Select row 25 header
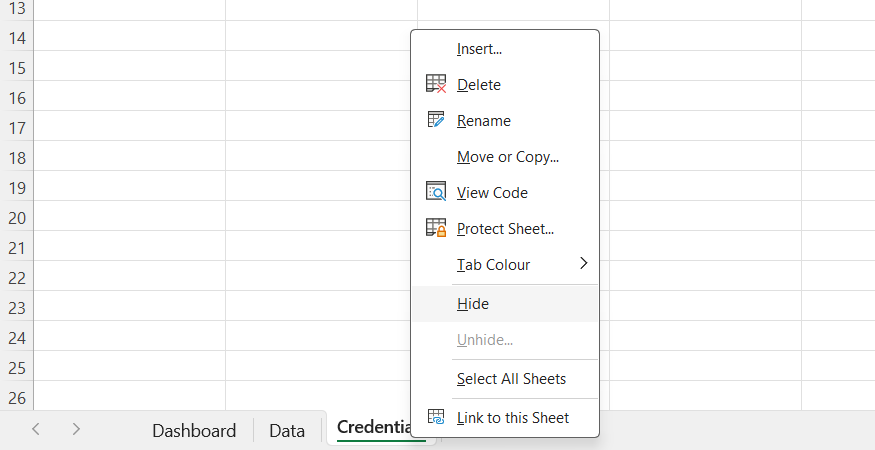The height and width of the screenshot is (450, 875). (17, 368)
